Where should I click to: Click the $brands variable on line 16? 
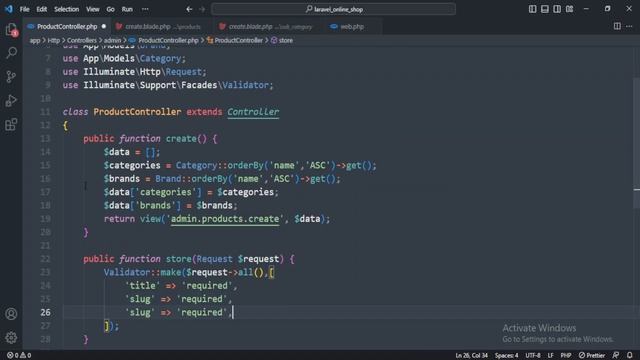122,179
